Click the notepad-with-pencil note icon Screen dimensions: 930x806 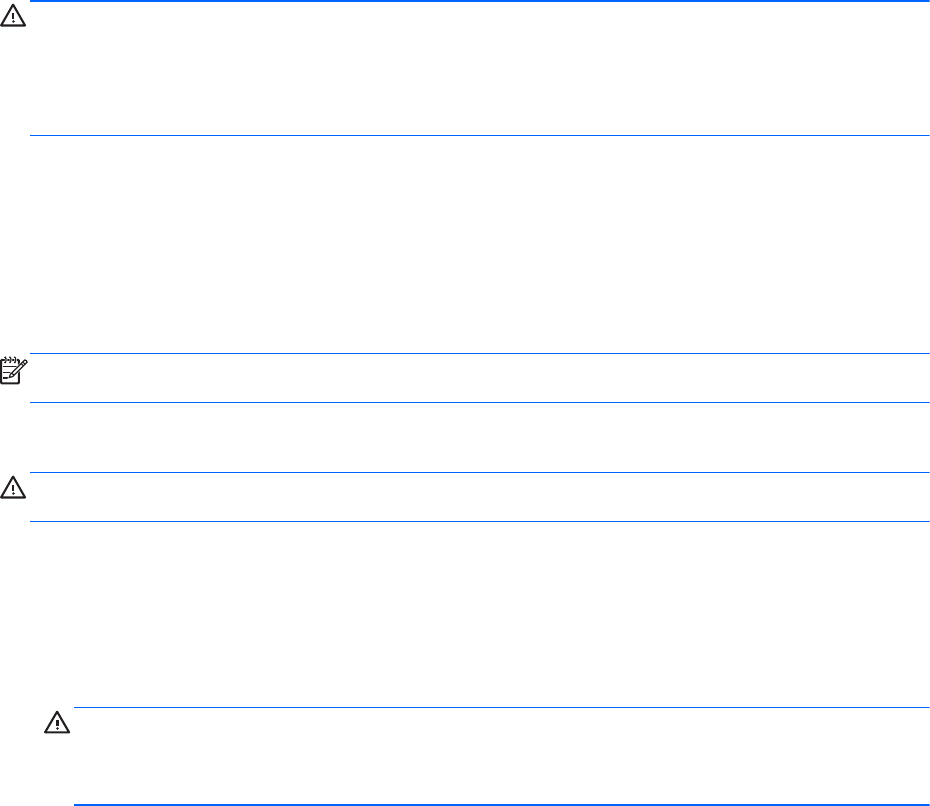pyautogui.click(x=12, y=373)
